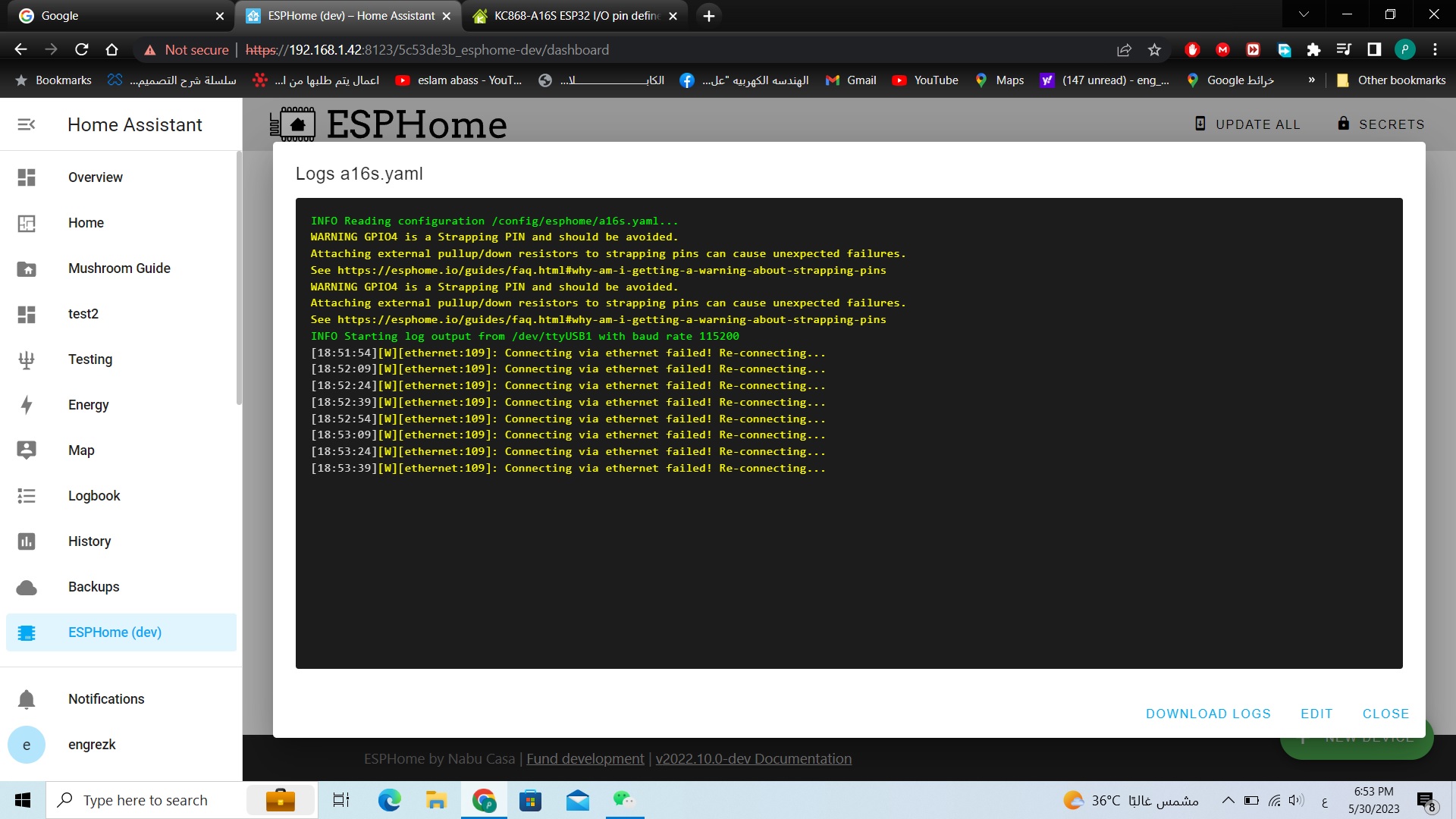Viewport: 1456px width, 819px height.
Task: Open Fund development link
Action: tap(585, 759)
